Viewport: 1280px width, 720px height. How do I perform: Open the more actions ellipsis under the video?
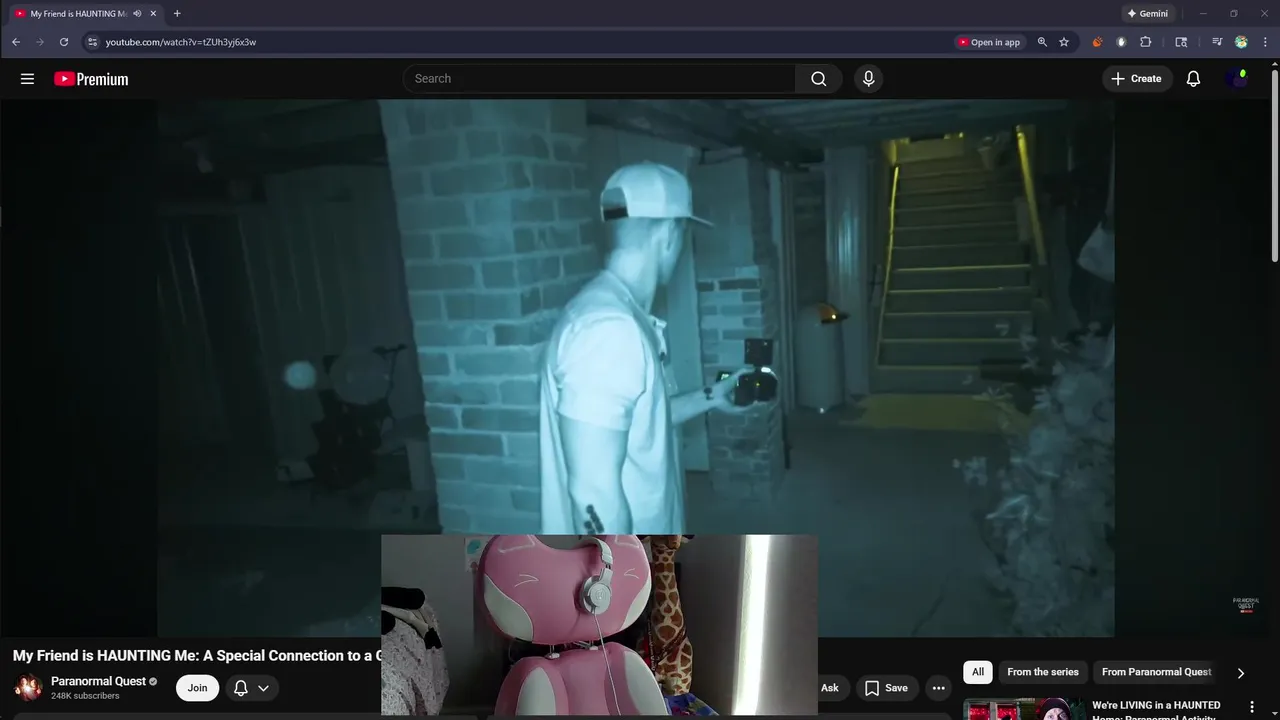(938, 688)
